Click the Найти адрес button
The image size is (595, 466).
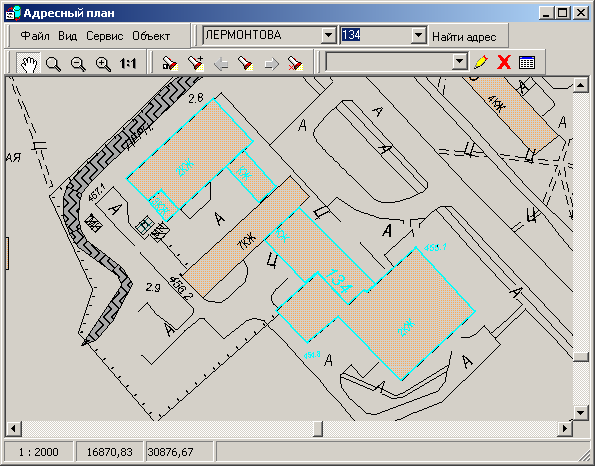464,37
